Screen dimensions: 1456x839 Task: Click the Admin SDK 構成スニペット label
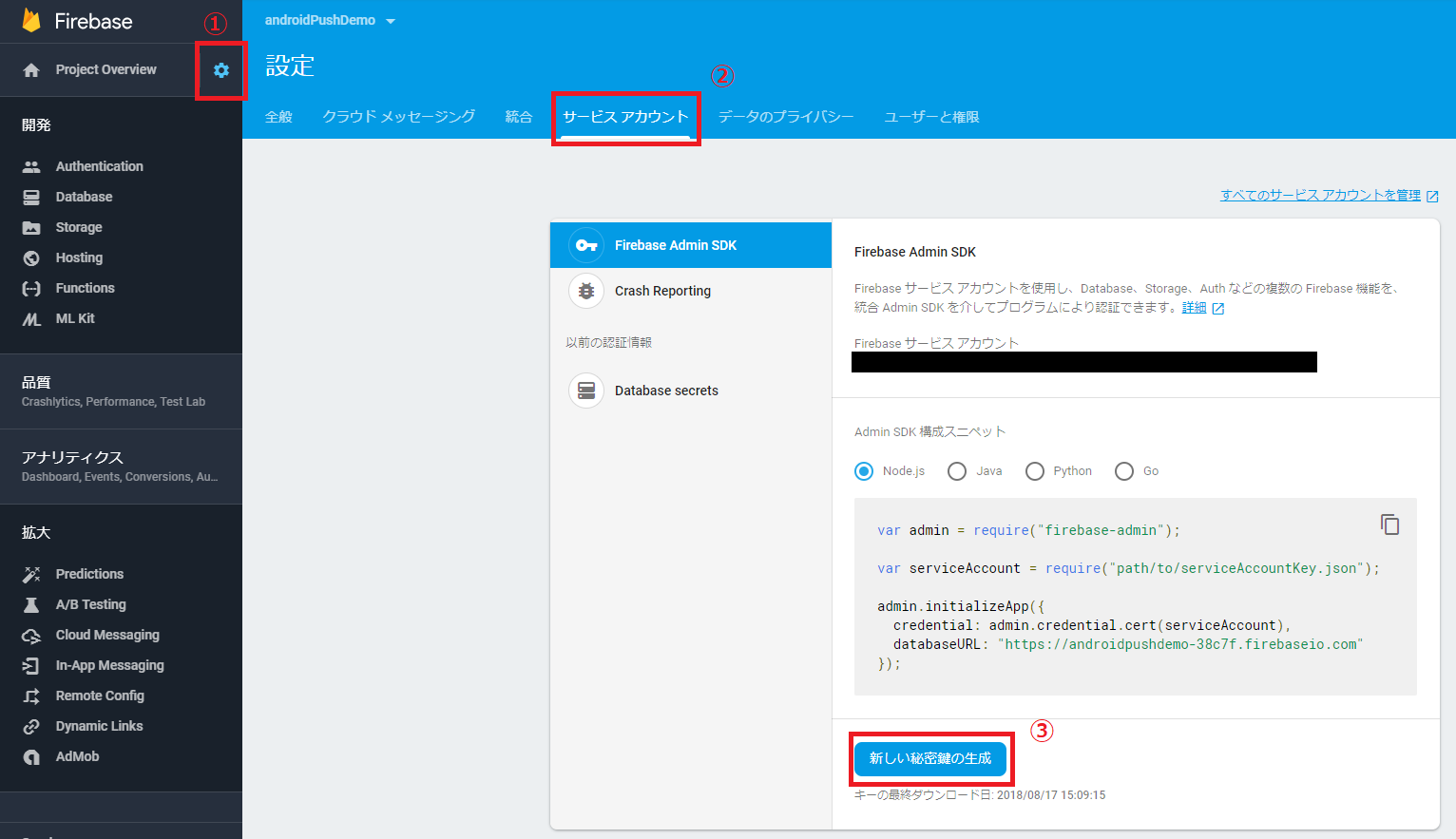click(929, 431)
